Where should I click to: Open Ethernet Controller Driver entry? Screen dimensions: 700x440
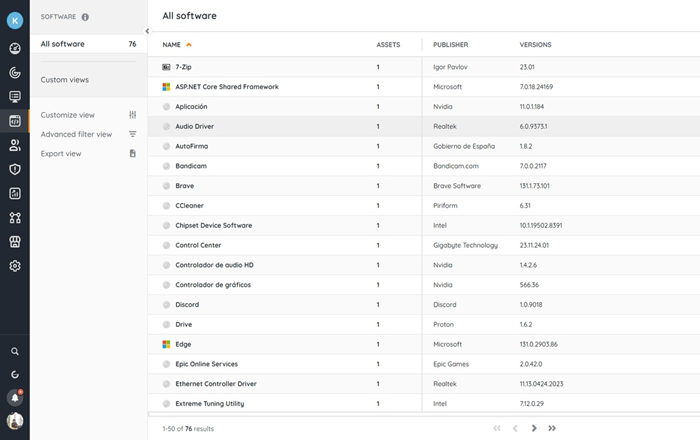pyautogui.click(x=216, y=384)
